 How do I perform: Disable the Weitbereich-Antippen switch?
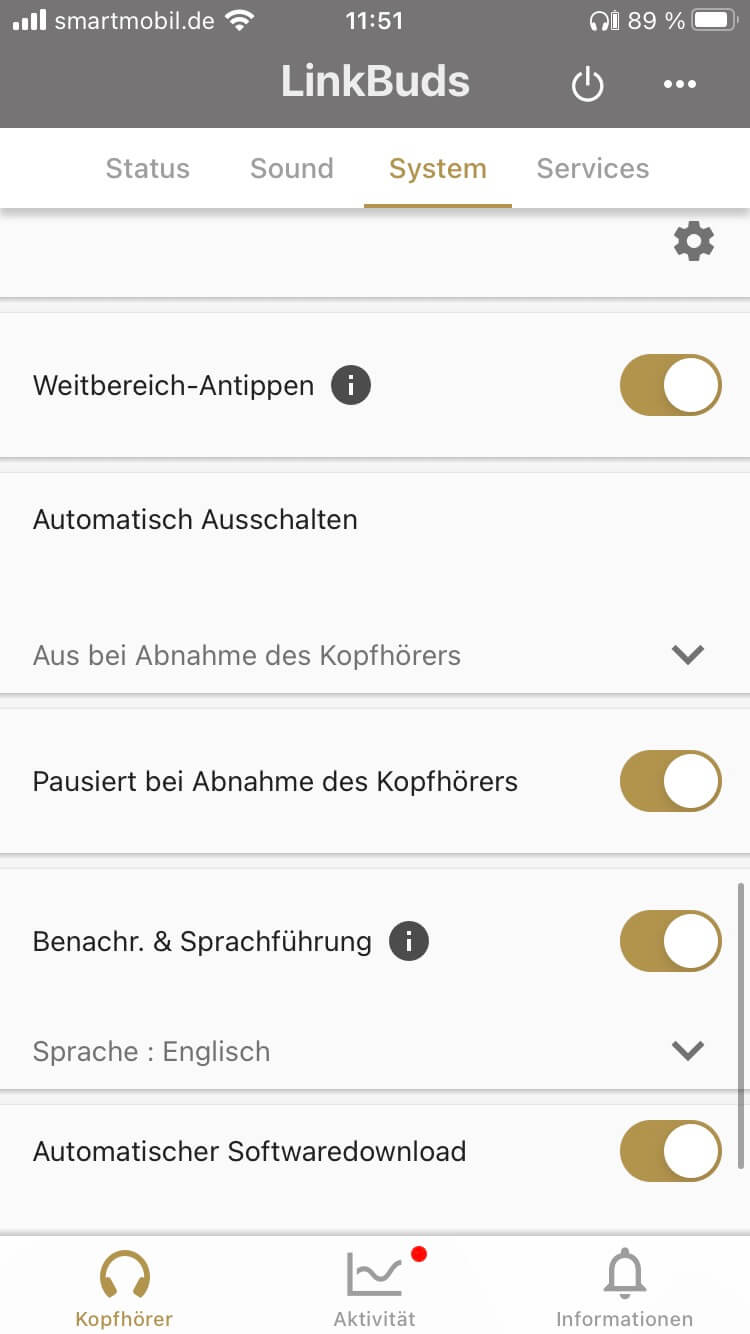click(670, 385)
